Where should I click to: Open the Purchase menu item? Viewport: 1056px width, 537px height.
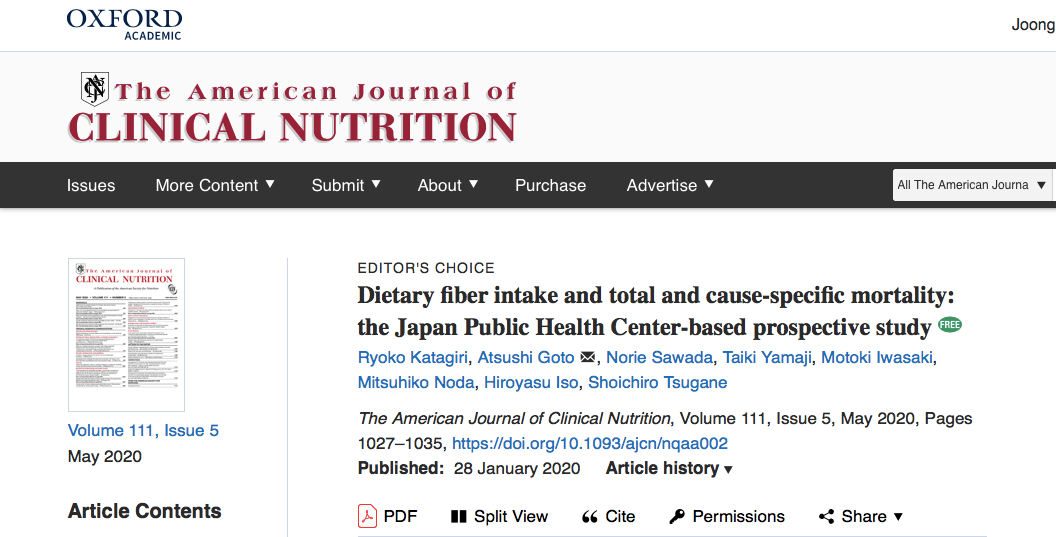click(x=550, y=185)
